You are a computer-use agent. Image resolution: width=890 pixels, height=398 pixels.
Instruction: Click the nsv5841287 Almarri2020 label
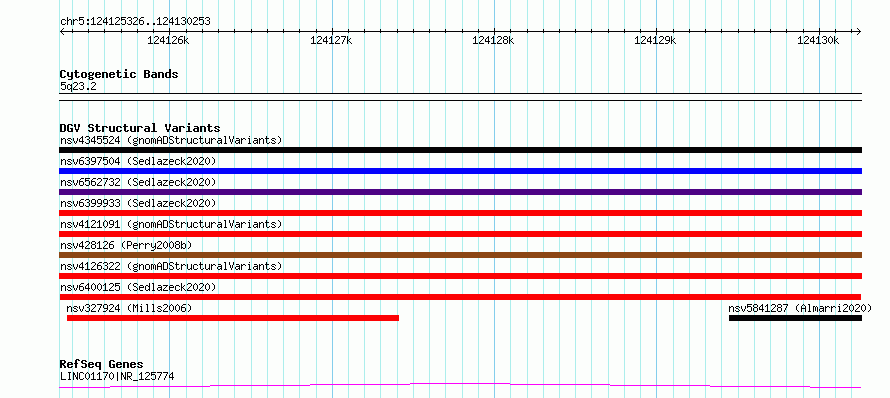[800, 308]
